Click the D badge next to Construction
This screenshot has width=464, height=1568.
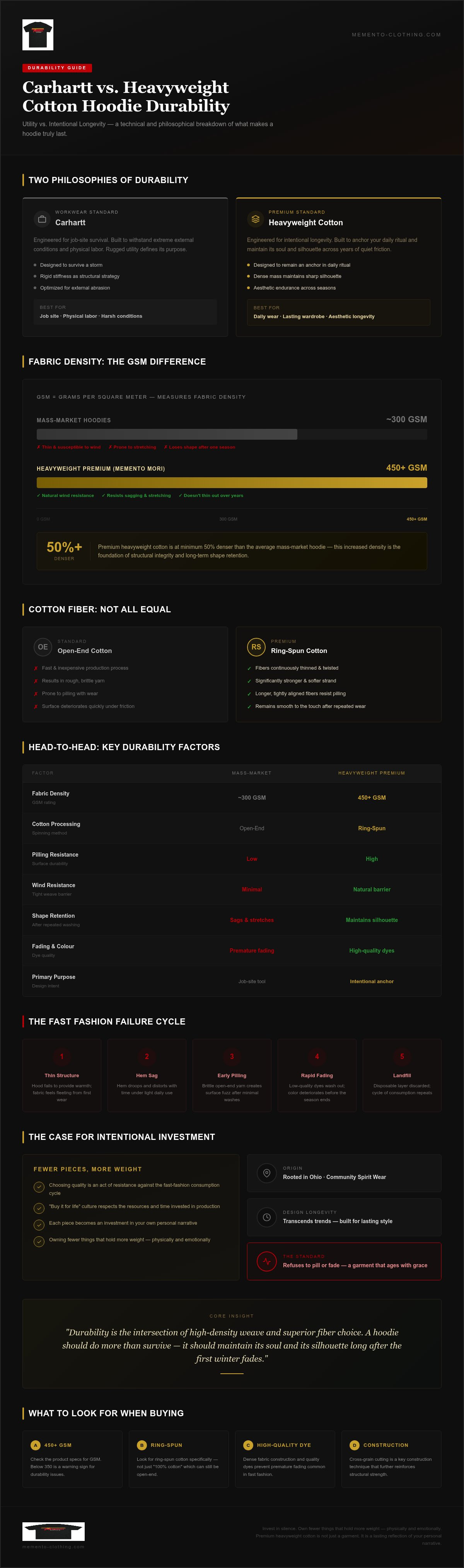(355, 1445)
